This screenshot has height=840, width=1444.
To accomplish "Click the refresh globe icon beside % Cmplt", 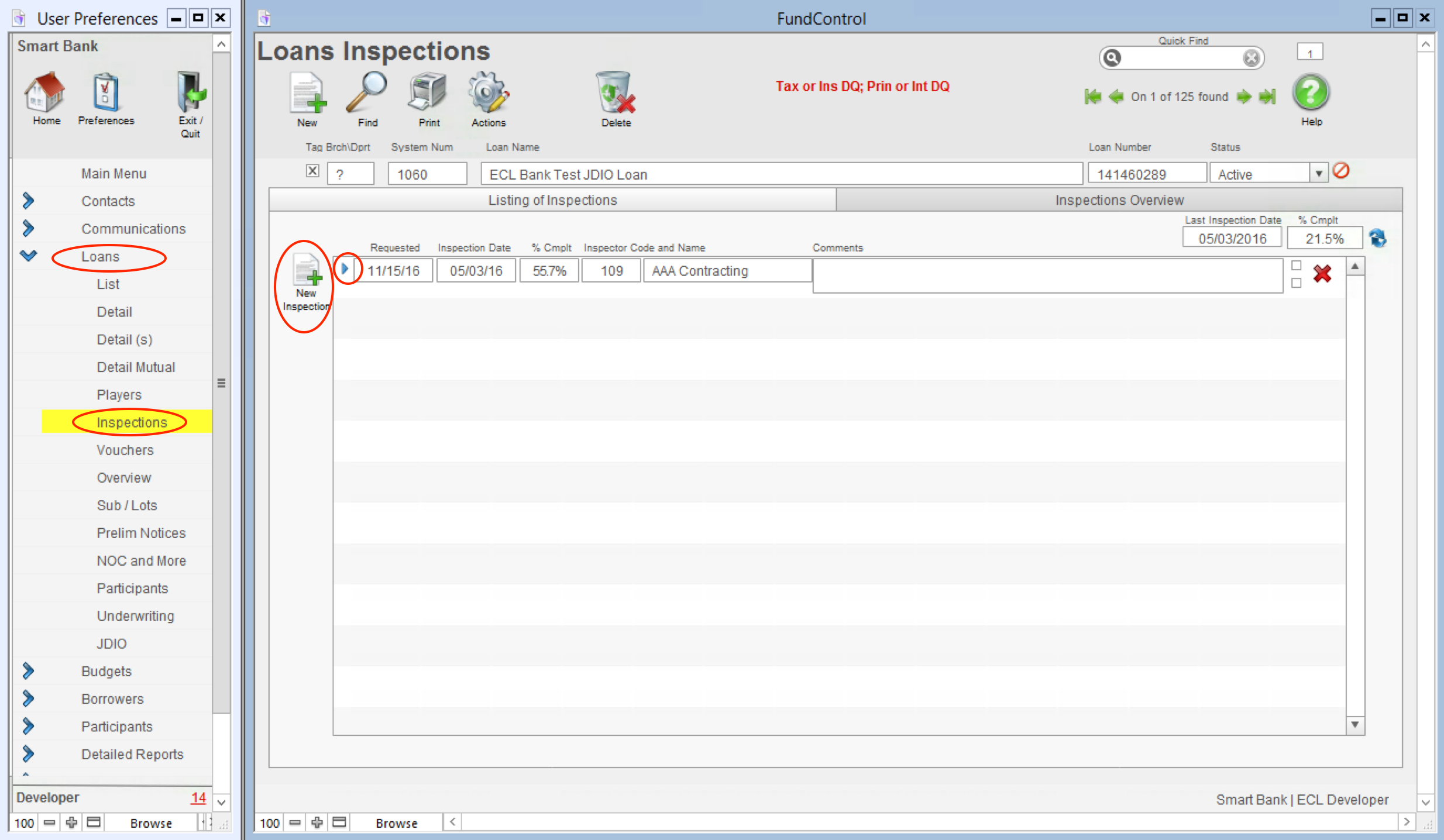I will tap(1377, 238).
